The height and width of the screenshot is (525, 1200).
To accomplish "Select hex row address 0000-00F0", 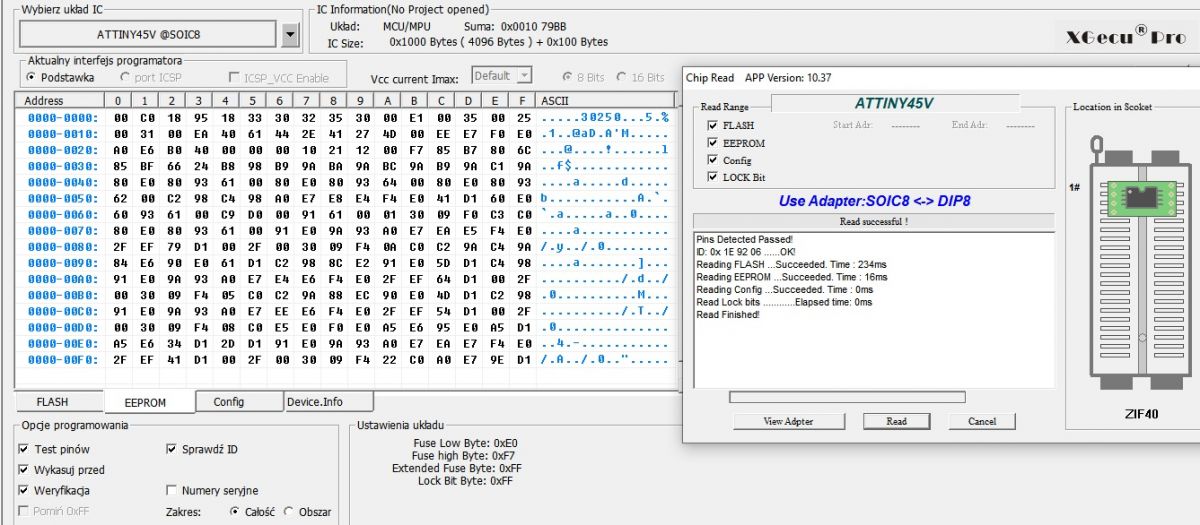I will (x=62, y=359).
